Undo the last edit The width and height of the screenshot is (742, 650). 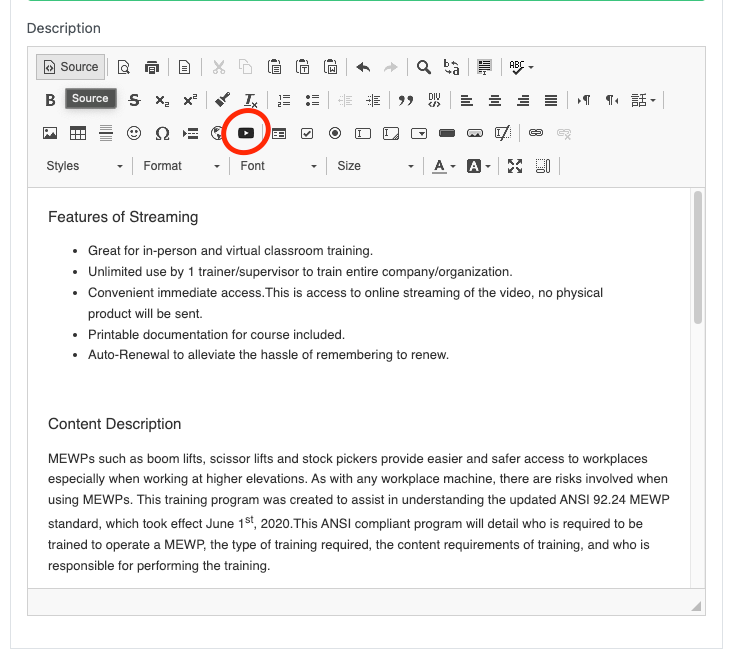coord(363,67)
